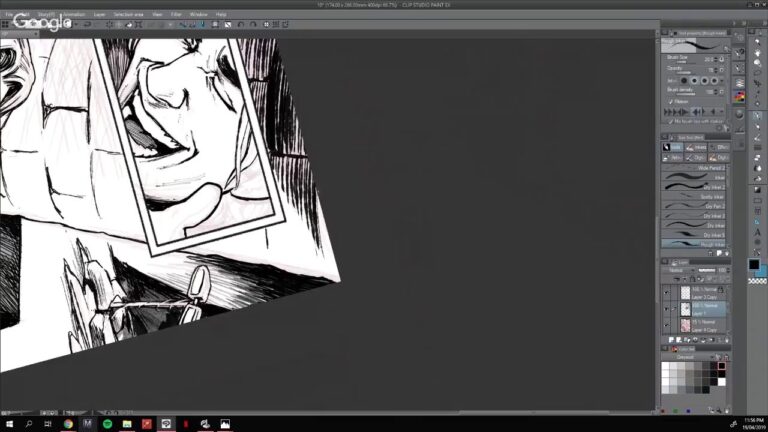Close the canvas document tab

[x=36, y=34]
